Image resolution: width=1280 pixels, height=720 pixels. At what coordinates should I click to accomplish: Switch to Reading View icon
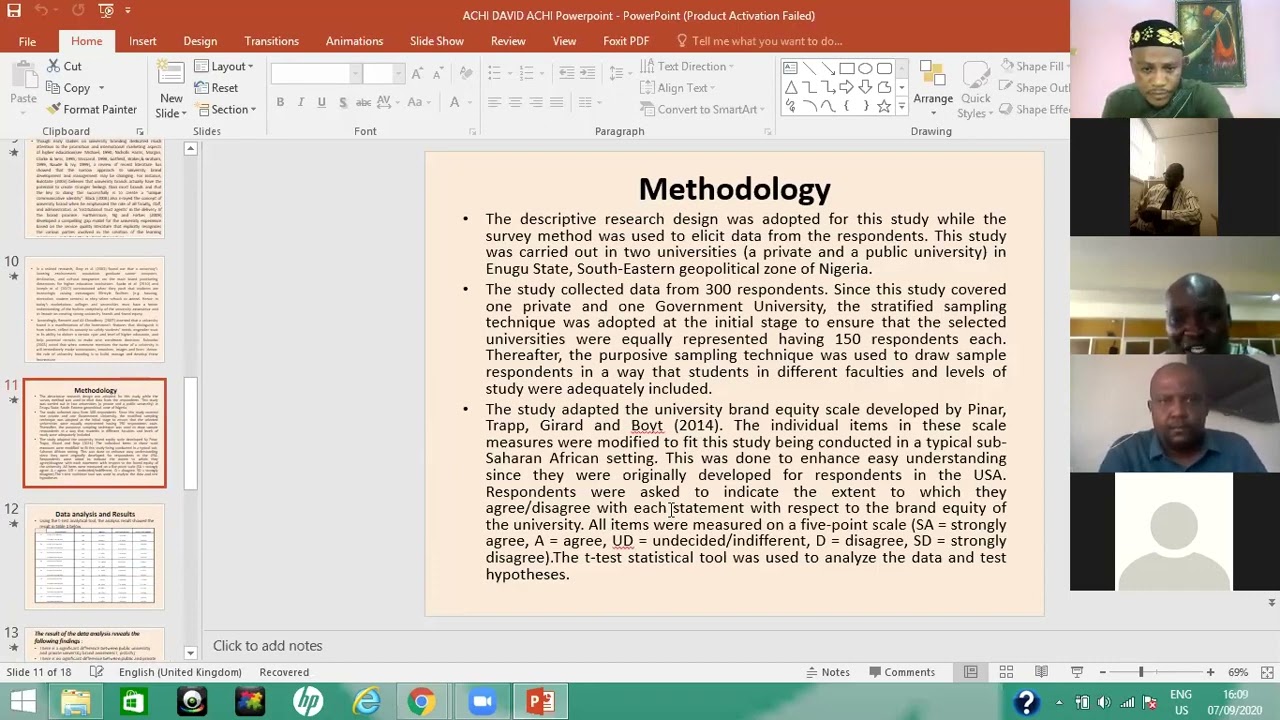pyautogui.click(x=1041, y=672)
